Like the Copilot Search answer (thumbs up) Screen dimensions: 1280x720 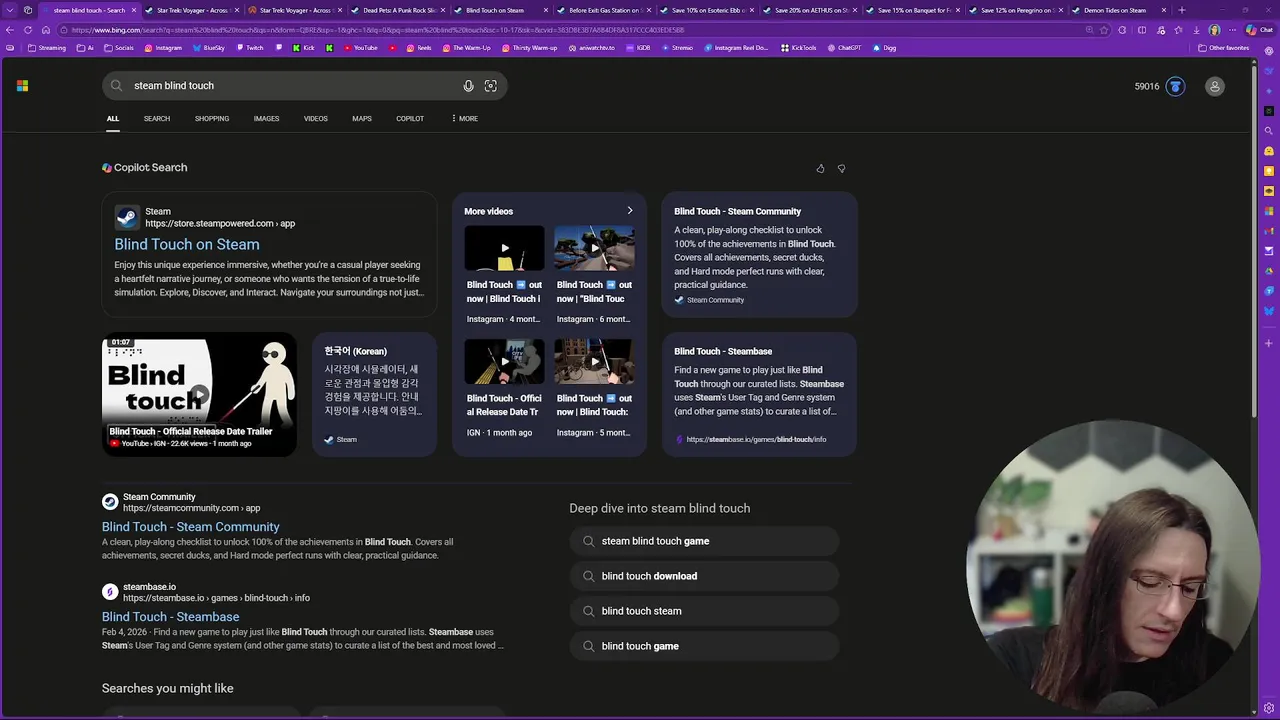click(x=820, y=169)
